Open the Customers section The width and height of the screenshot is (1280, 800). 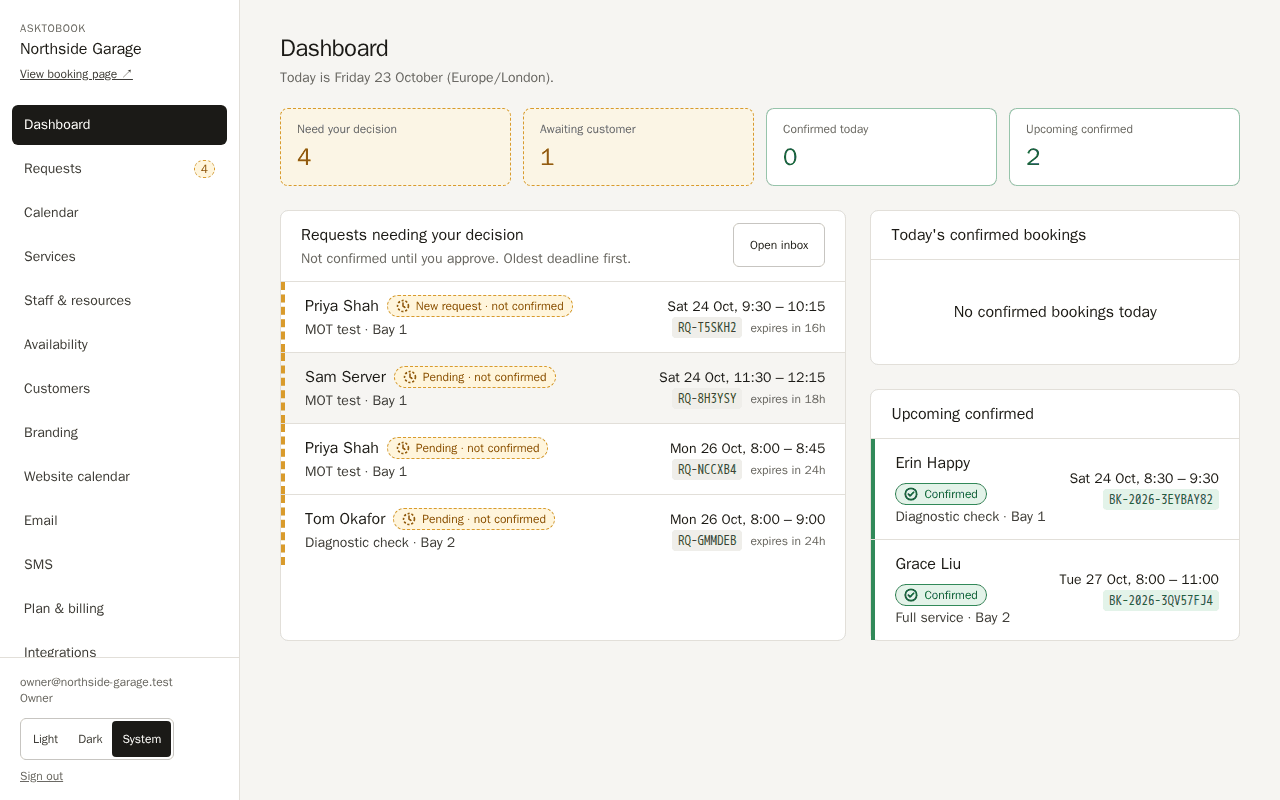(119, 389)
